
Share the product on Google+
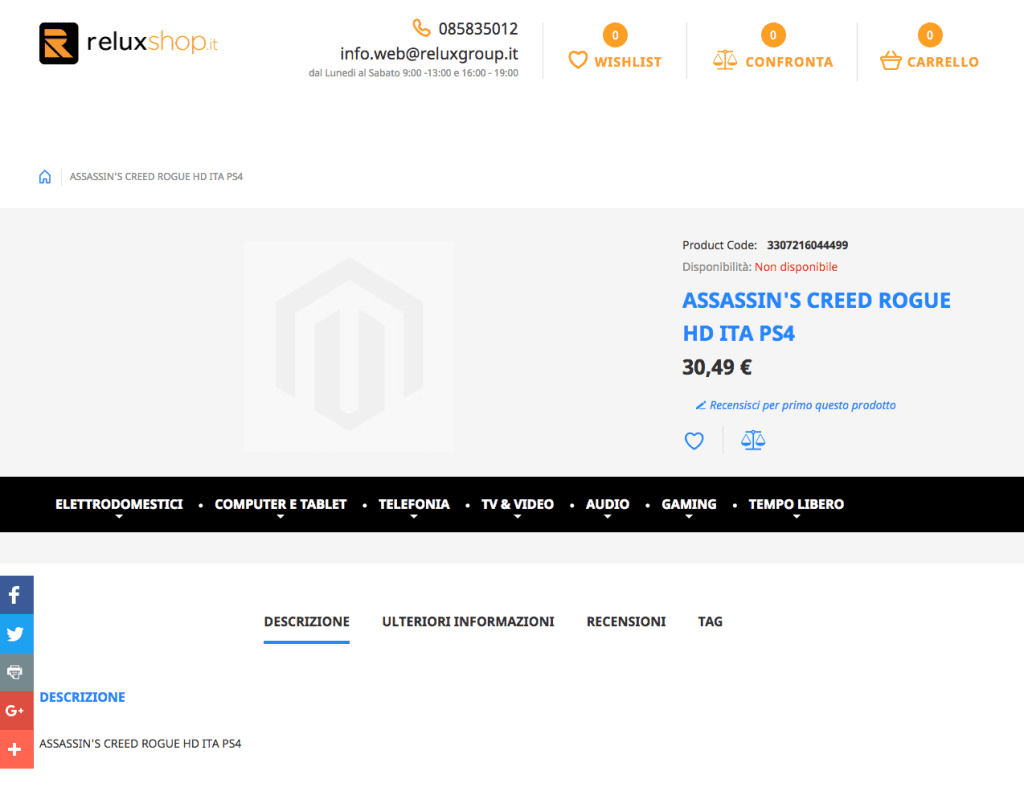click(16, 711)
